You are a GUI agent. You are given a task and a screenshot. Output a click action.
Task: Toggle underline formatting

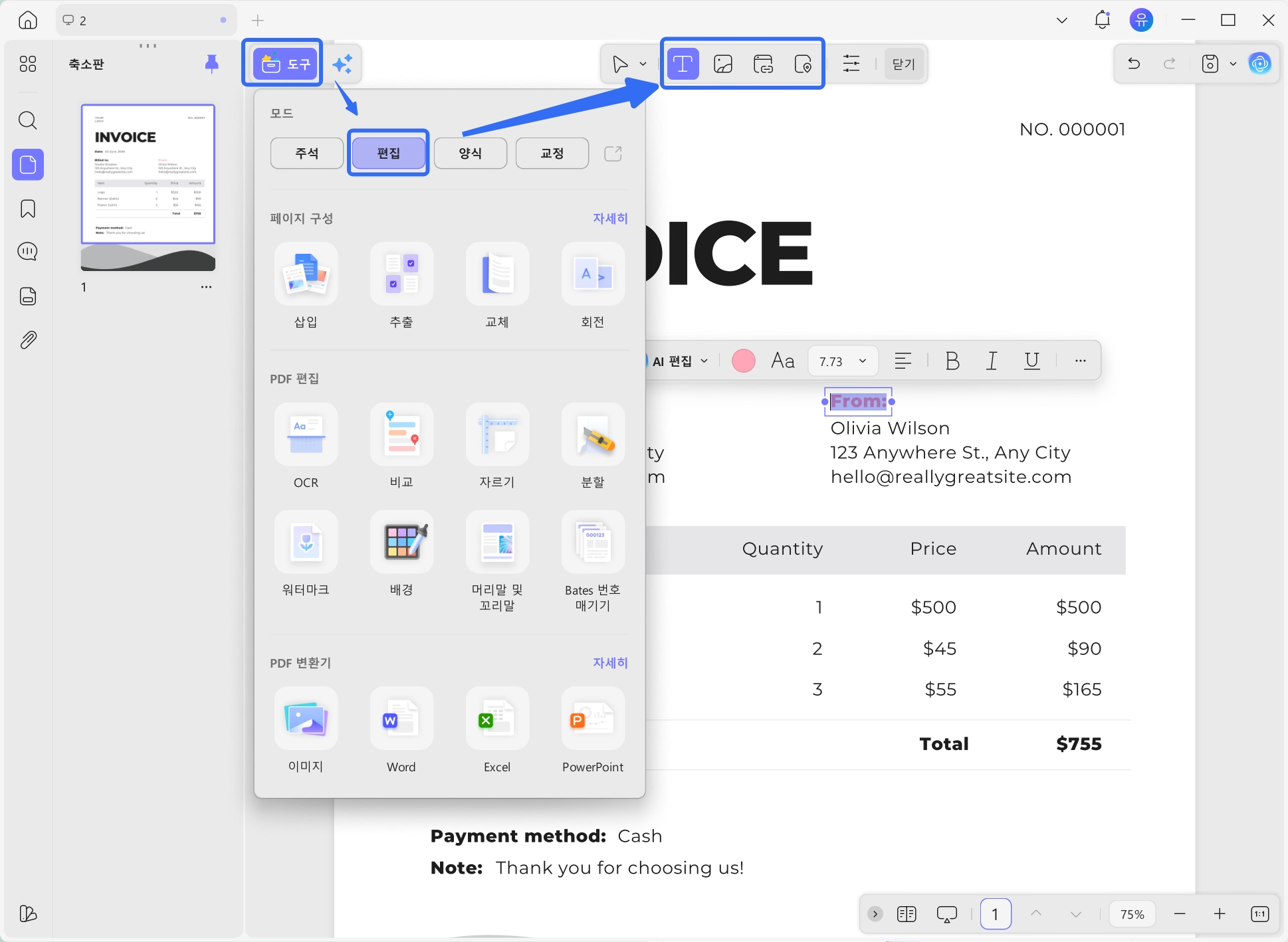coord(1032,361)
